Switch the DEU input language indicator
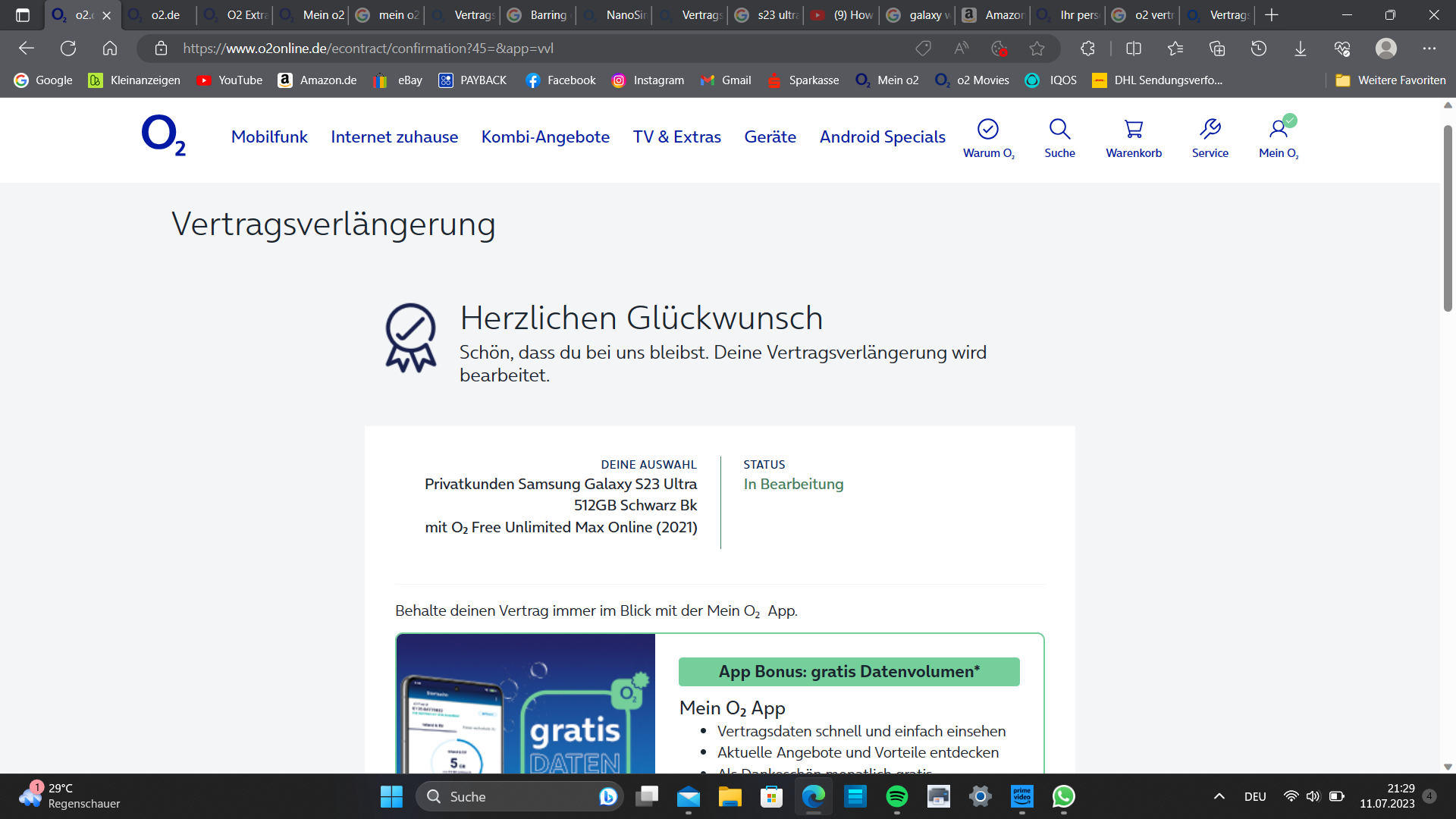 pos(1255,796)
